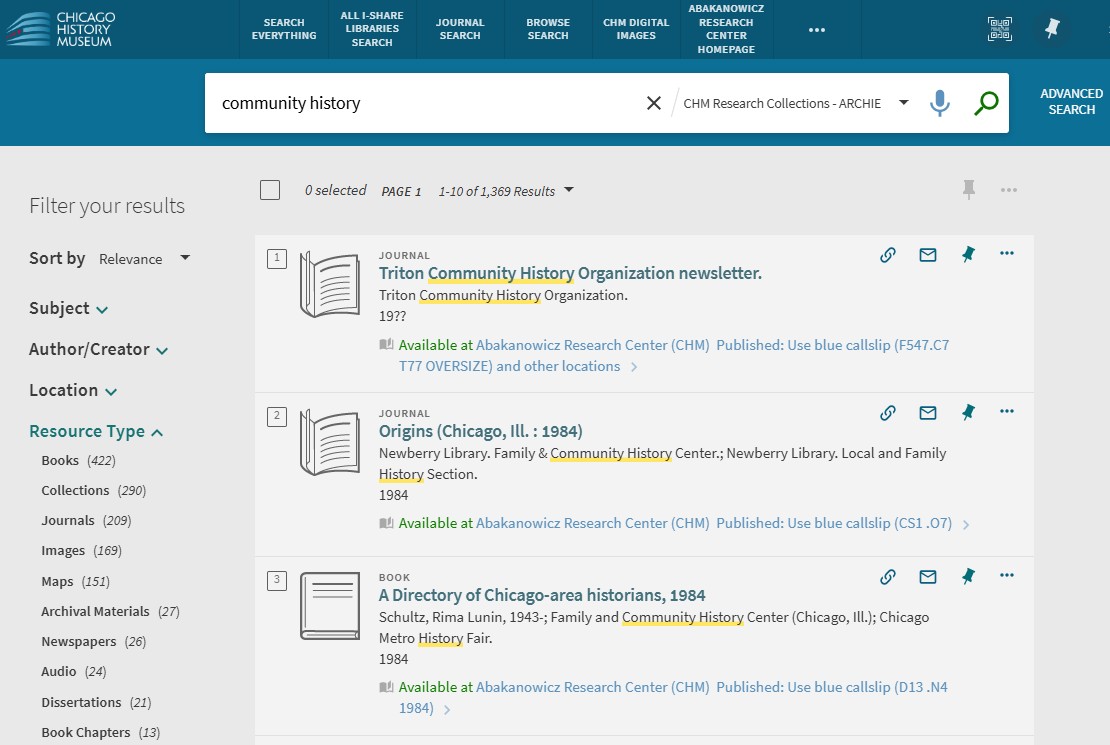Open more actions for Origins record
Viewport: 1110px width, 745px height.
coord(1007,411)
